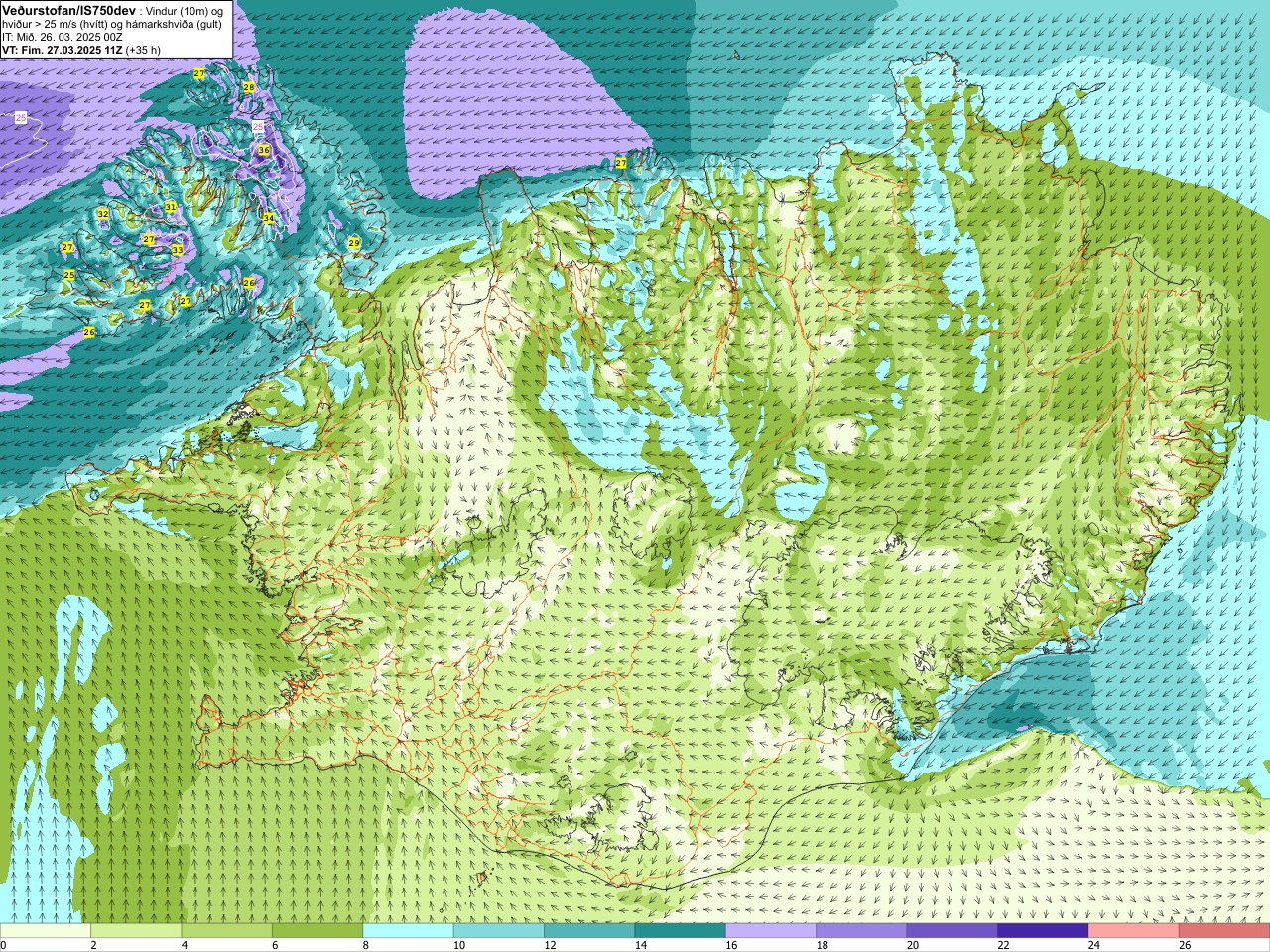Click the legend scale tick label 10
The height and width of the screenshot is (952, 1270).
(458, 945)
